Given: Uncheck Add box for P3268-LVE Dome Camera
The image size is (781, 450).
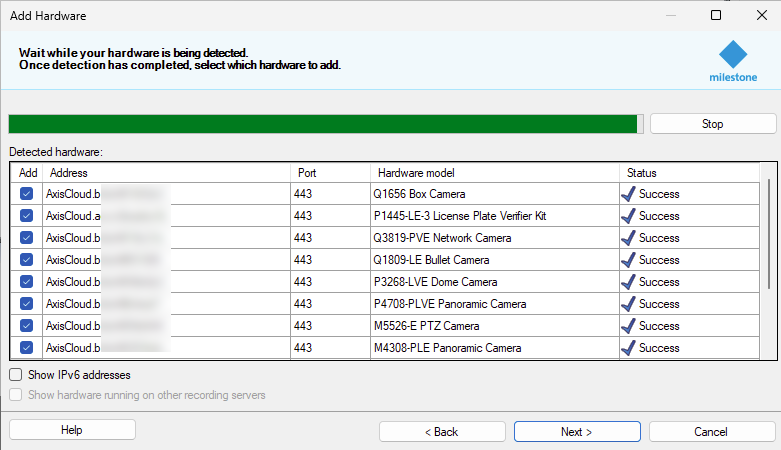Looking at the screenshot, I should [x=26, y=282].
